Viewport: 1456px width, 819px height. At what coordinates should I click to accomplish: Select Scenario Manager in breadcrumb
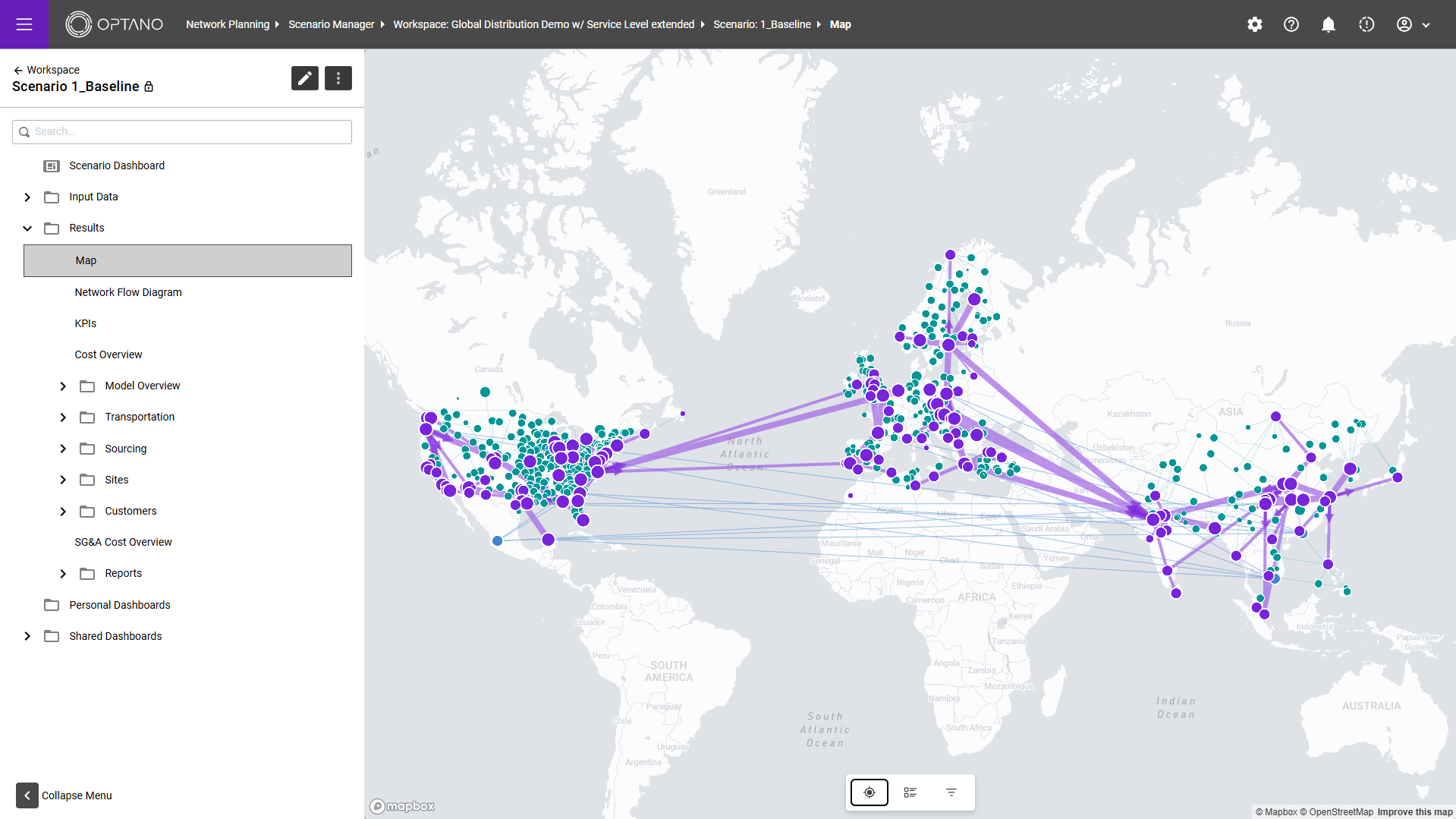coord(331,24)
